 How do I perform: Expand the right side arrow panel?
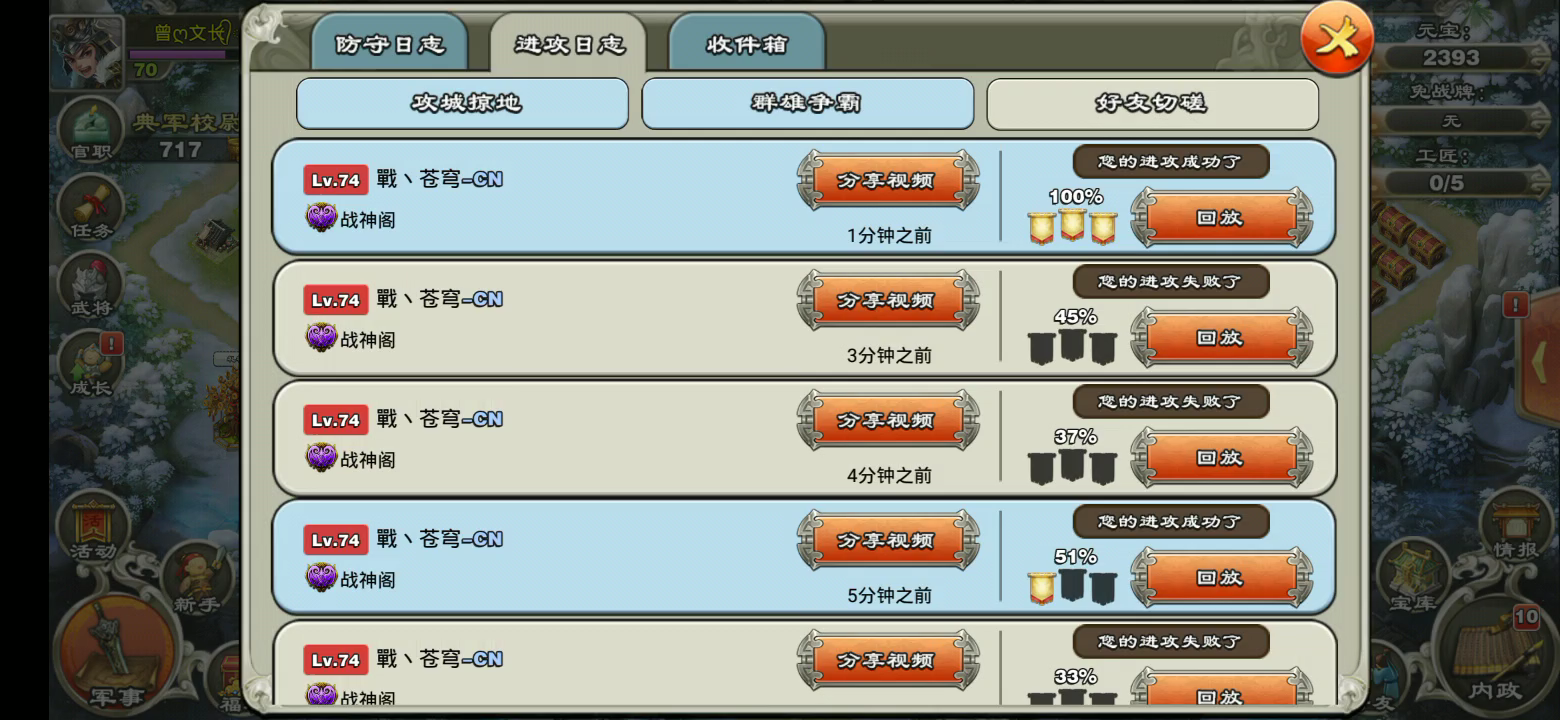1541,353
